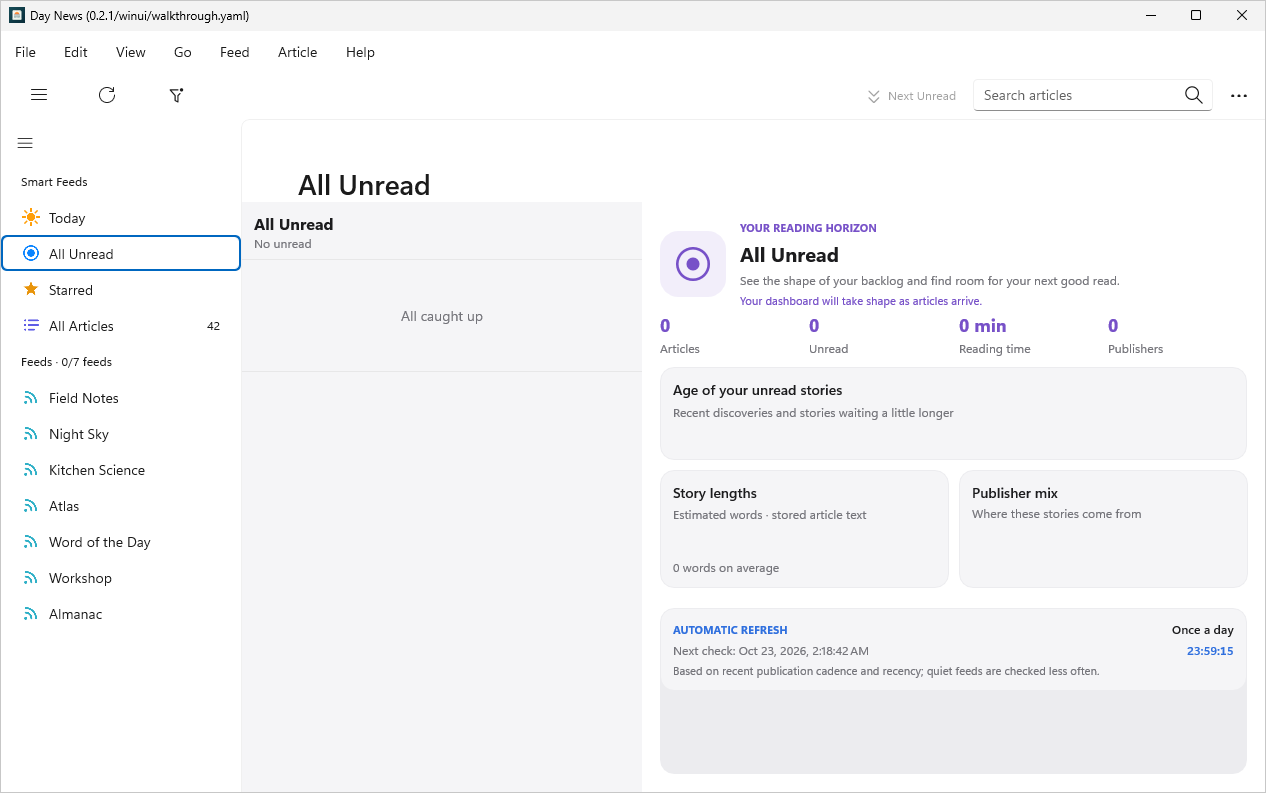Screen dimensions: 1266x793
Task: Click the 23:59:15 countdown timer
Action: 1210,651
